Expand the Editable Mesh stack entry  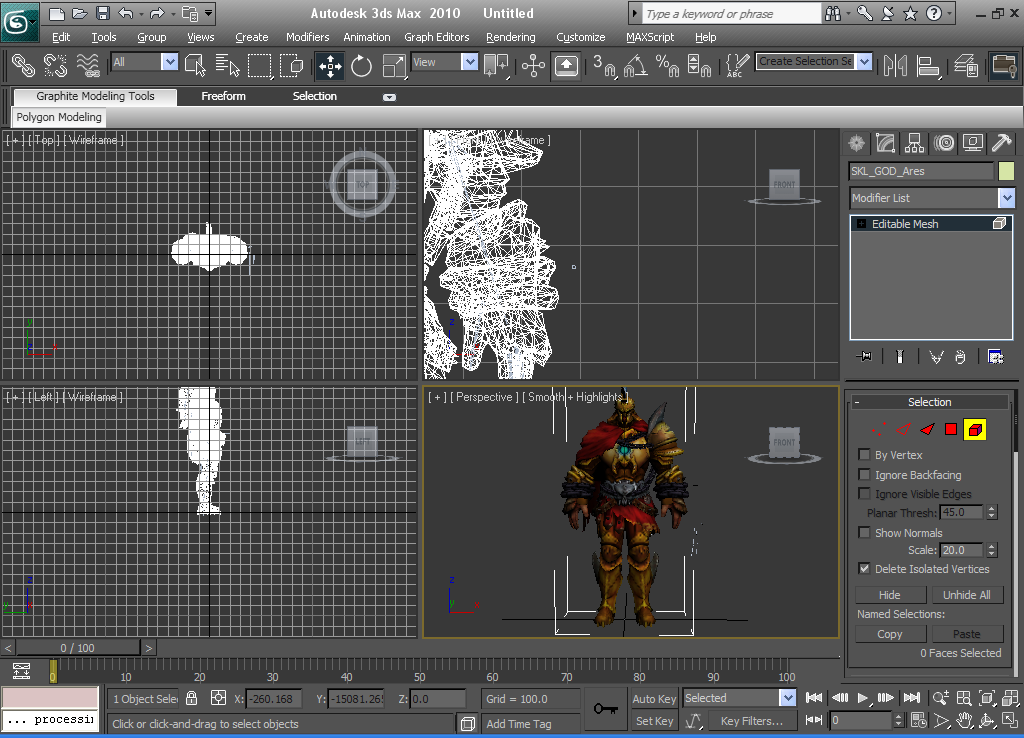click(x=861, y=223)
